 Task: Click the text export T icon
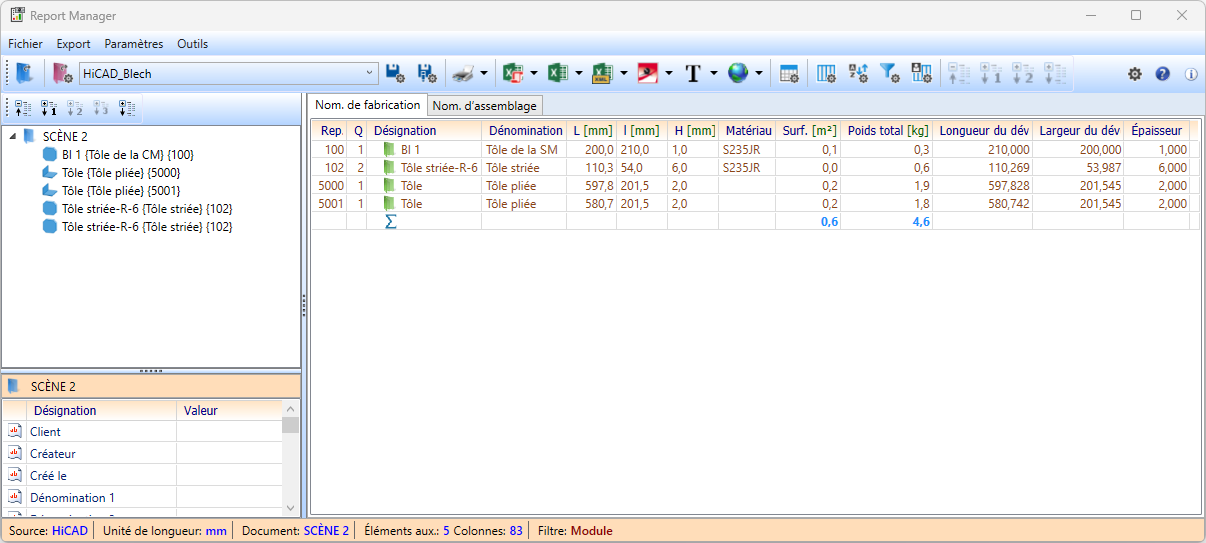coord(693,73)
